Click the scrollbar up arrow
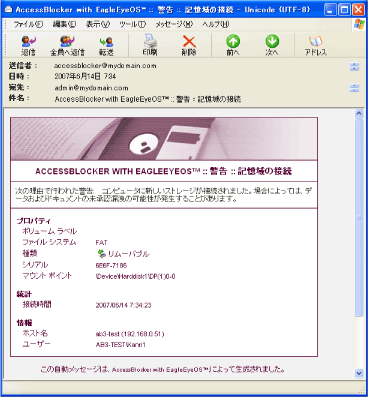368x397 pixels. click(359, 113)
